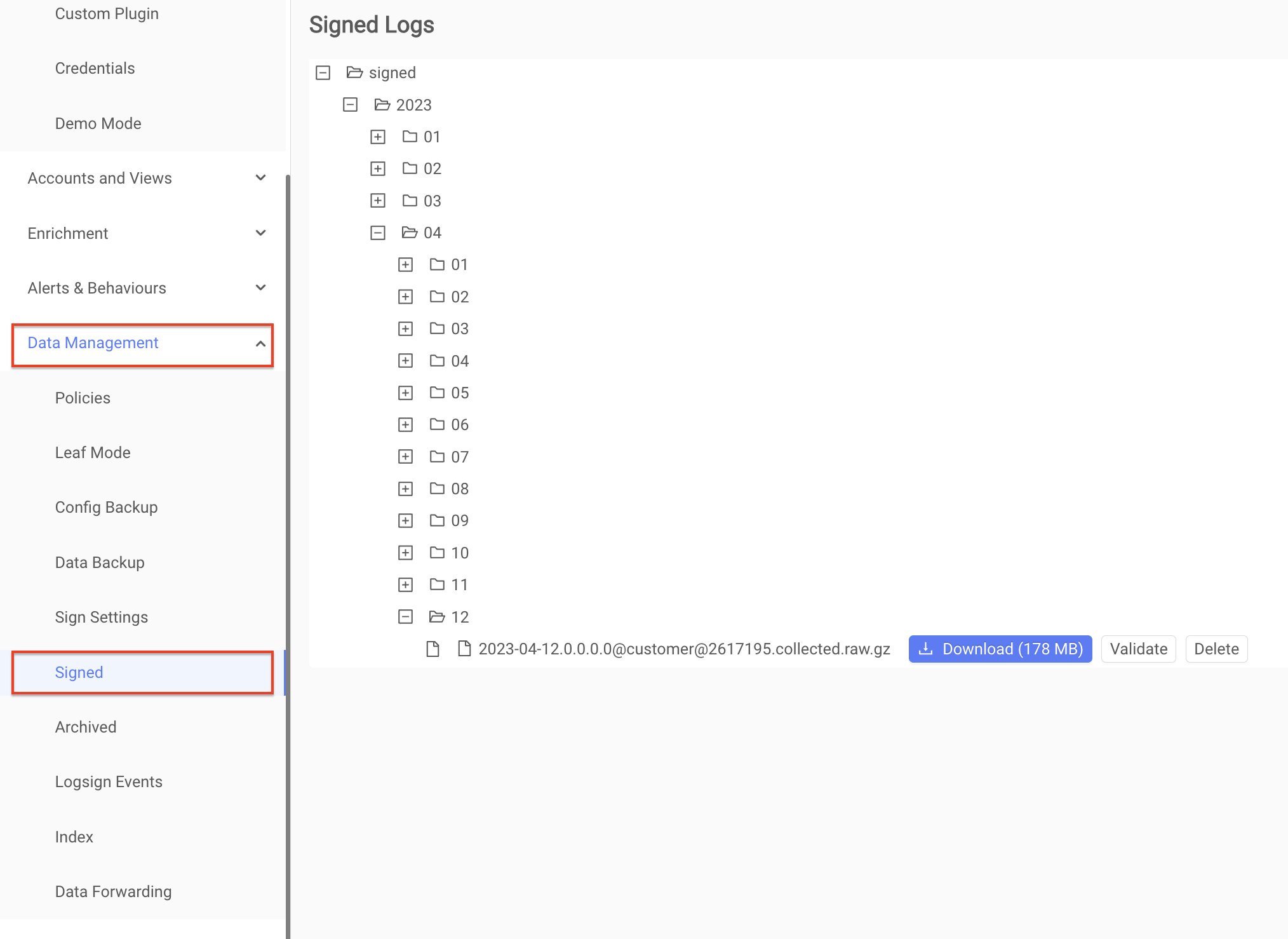Image resolution: width=1288 pixels, height=939 pixels.
Task: Select the collected.raw.gz log file name
Action: [x=684, y=649]
